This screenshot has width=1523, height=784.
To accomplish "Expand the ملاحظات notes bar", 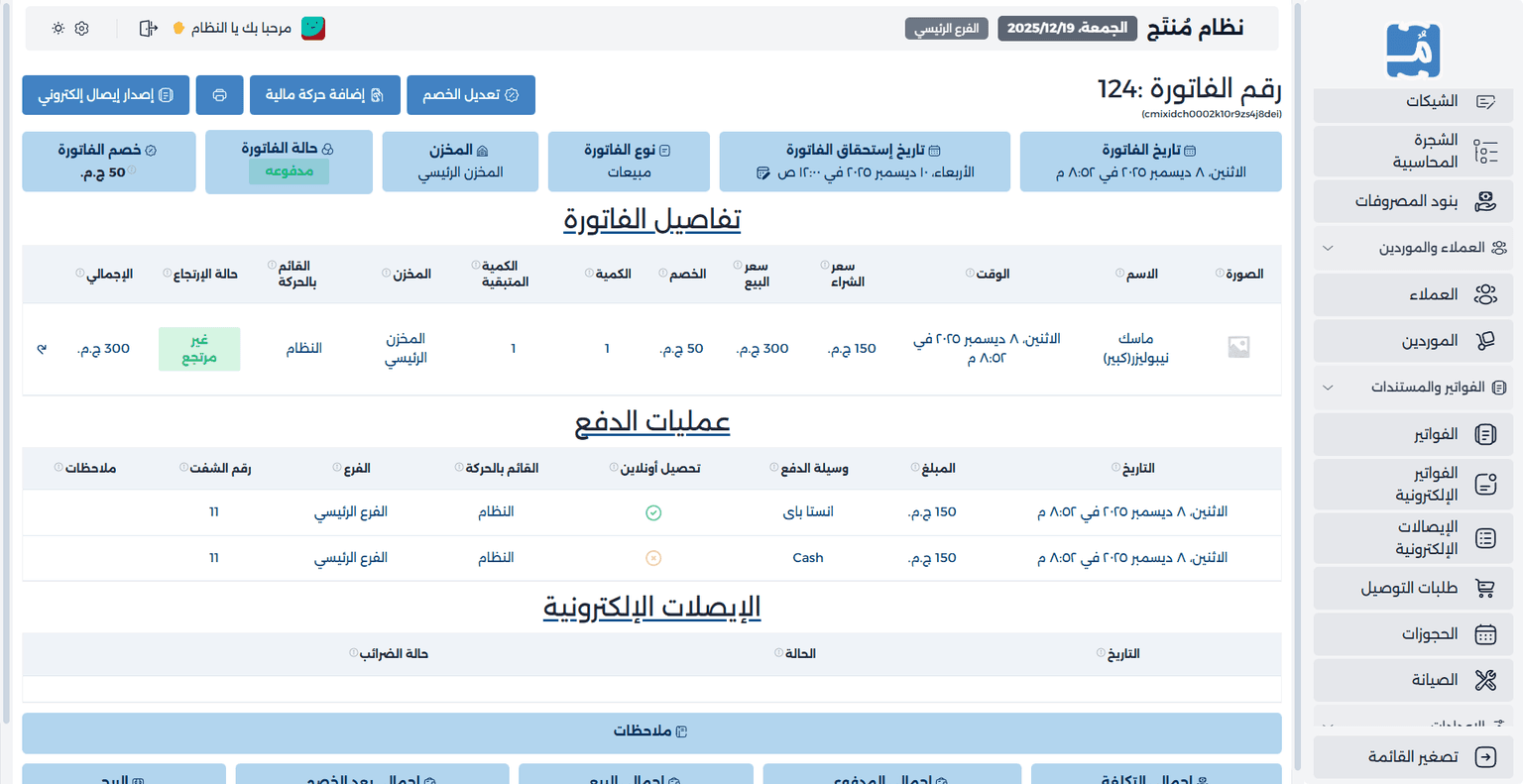I will pos(651,731).
